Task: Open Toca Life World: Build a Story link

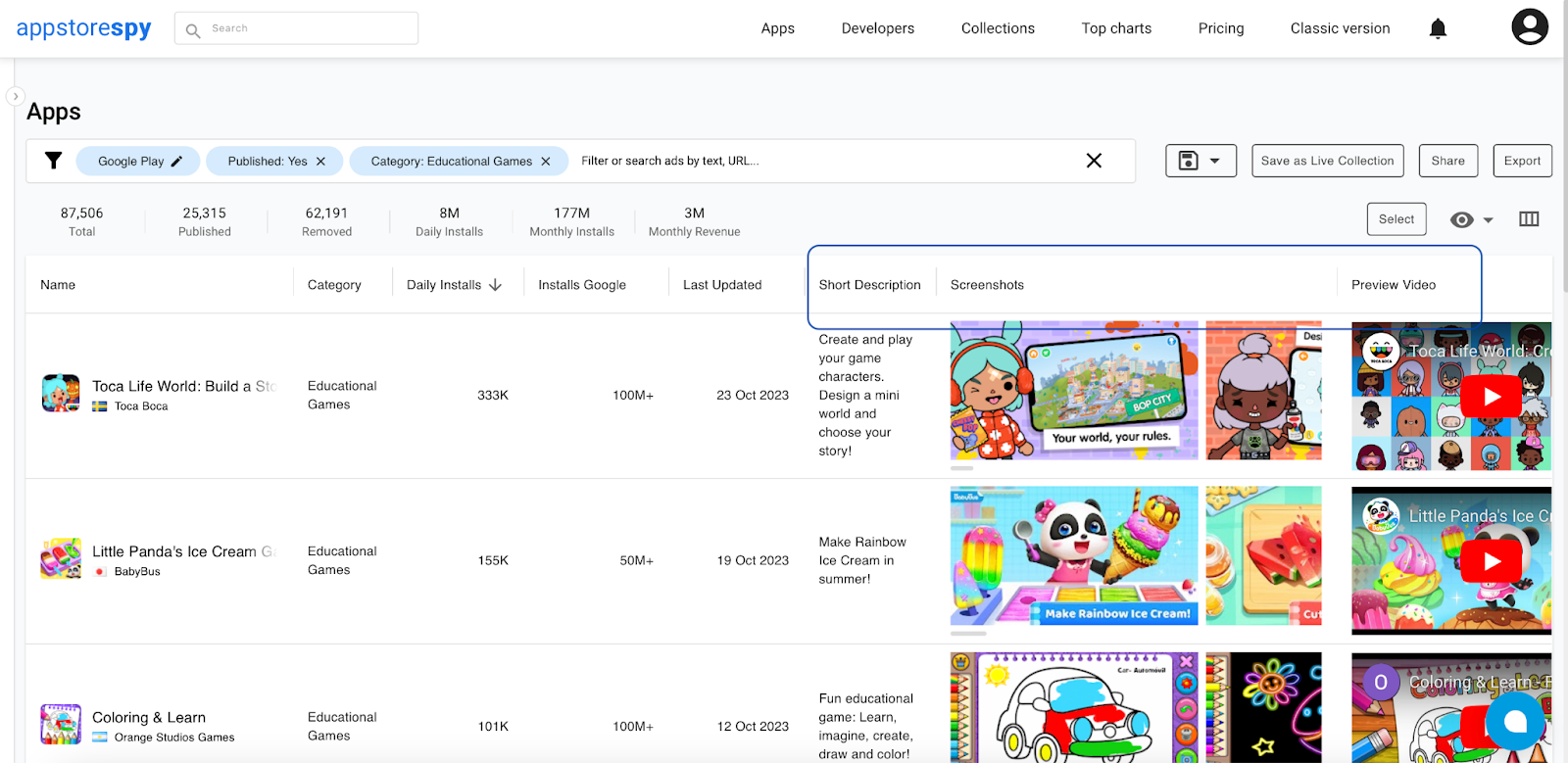Action: click(x=184, y=386)
